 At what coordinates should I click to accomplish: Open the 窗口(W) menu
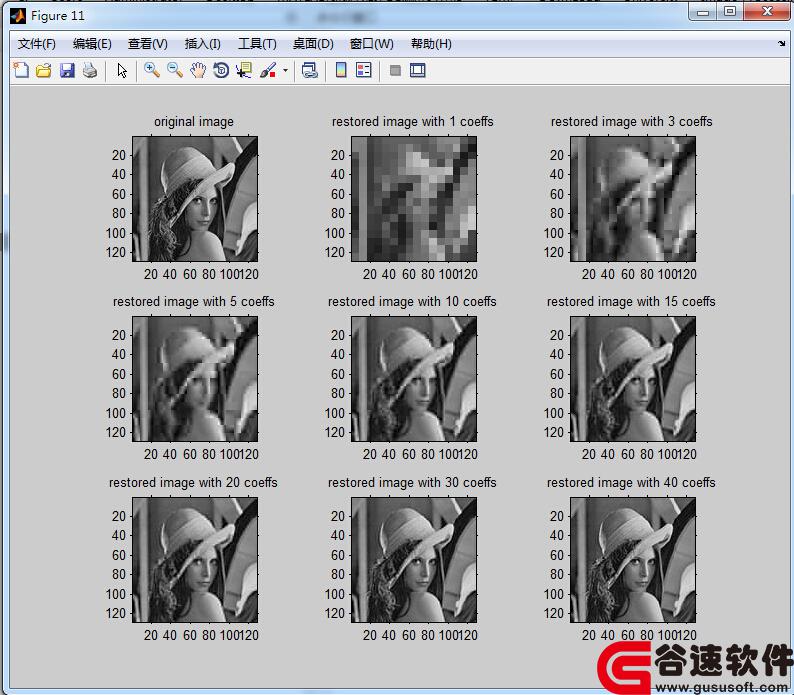pyautogui.click(x=371, y=44)
